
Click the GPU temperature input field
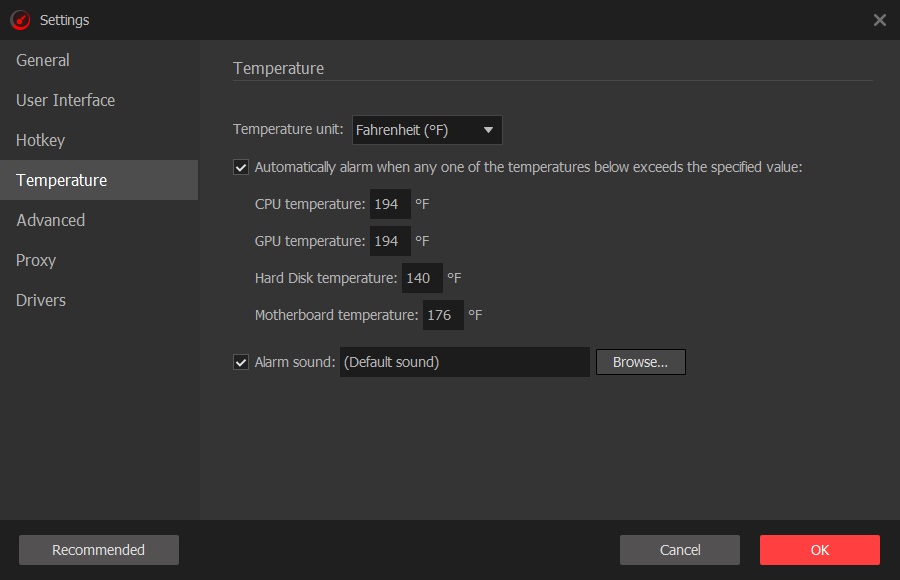pyautogui.click(x=390, y=240)
